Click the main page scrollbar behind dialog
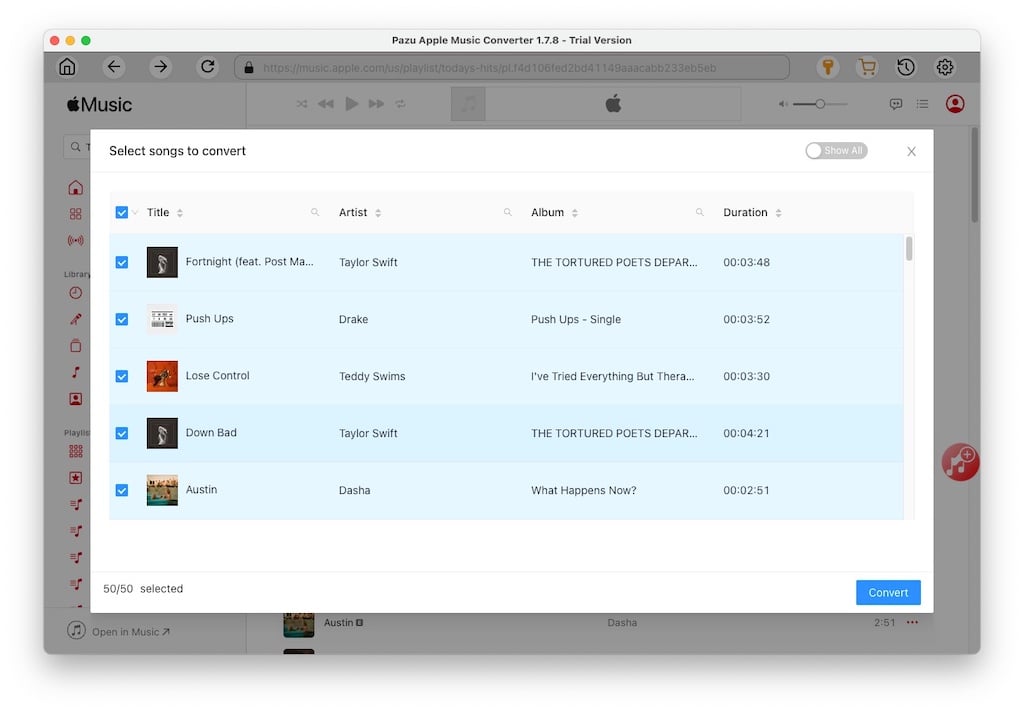Image resolution: width=1024 pixels, height=712 pixels. pyautogui.click(x=974, y=175)
